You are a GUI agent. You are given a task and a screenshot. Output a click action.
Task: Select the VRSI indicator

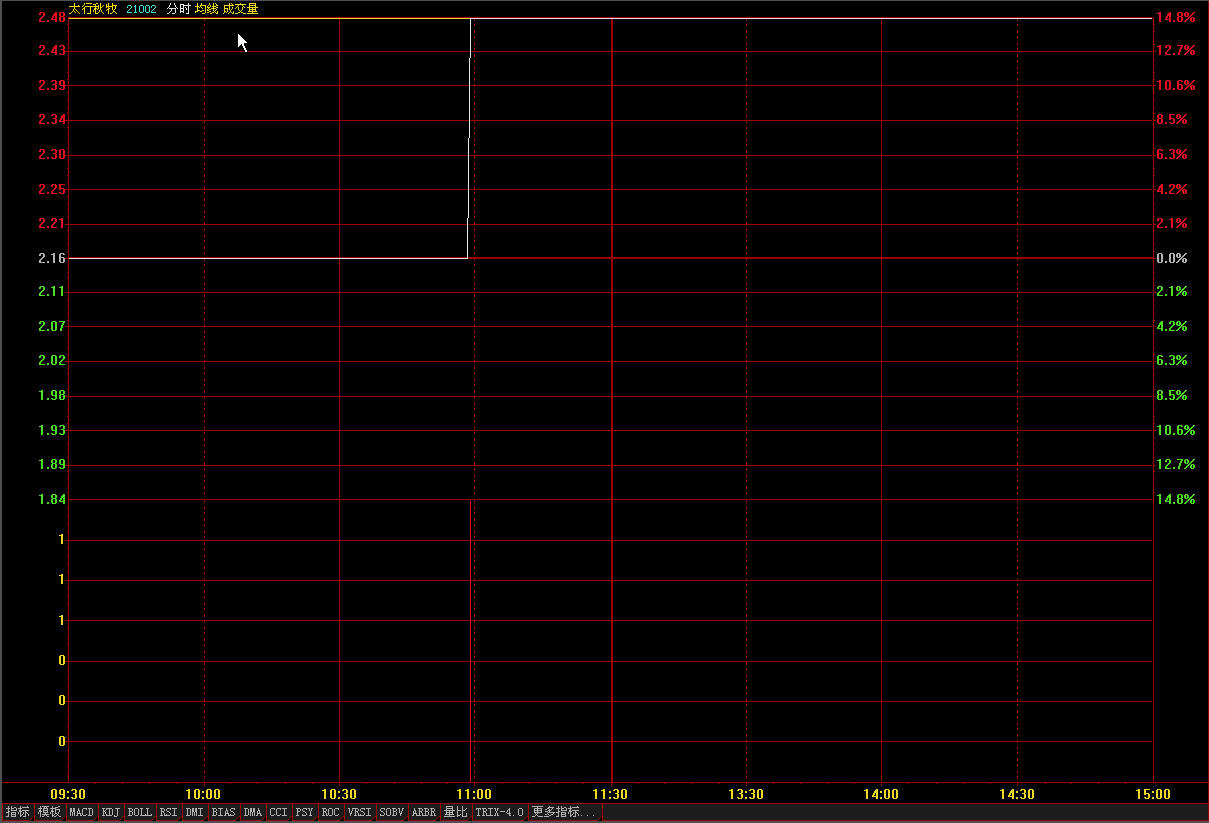[x=360, y=812]
